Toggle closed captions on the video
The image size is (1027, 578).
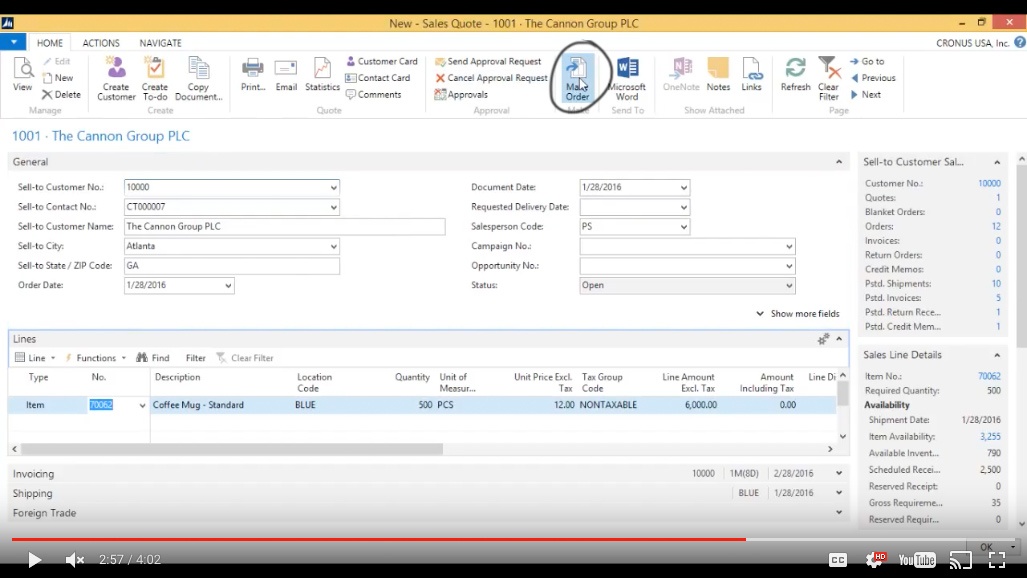click(838, 560)
